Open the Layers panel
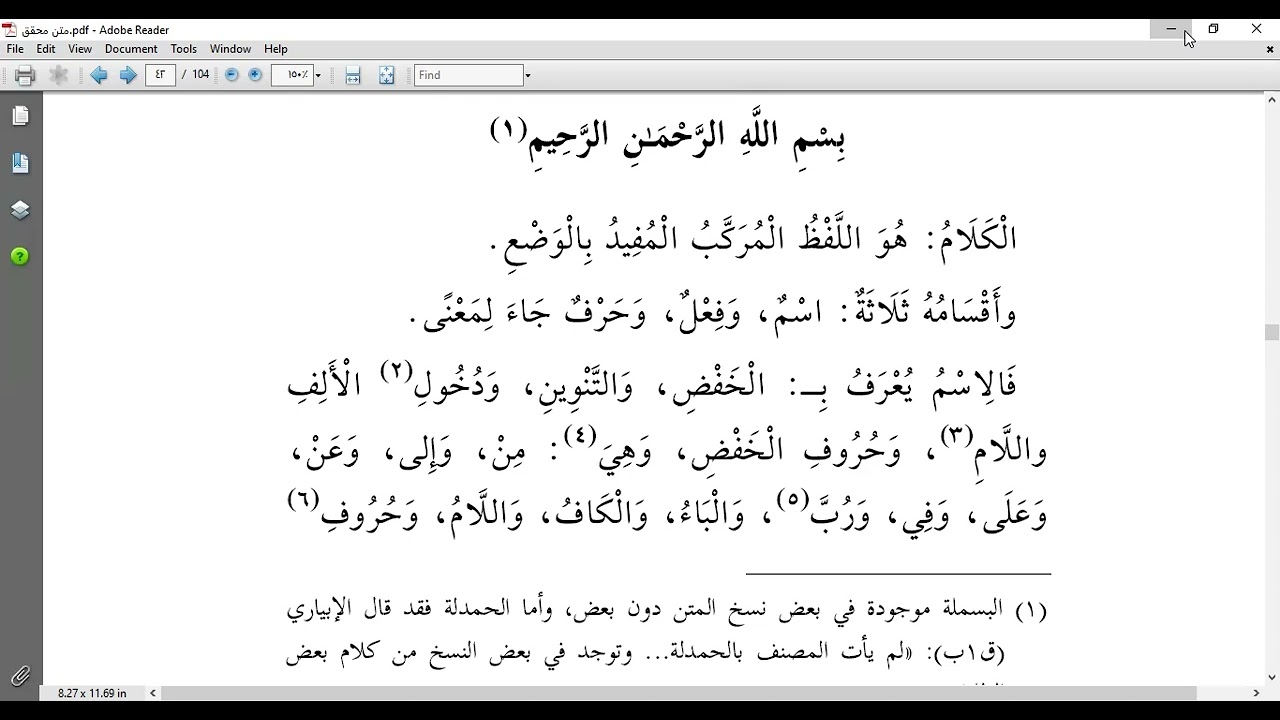 20,210
